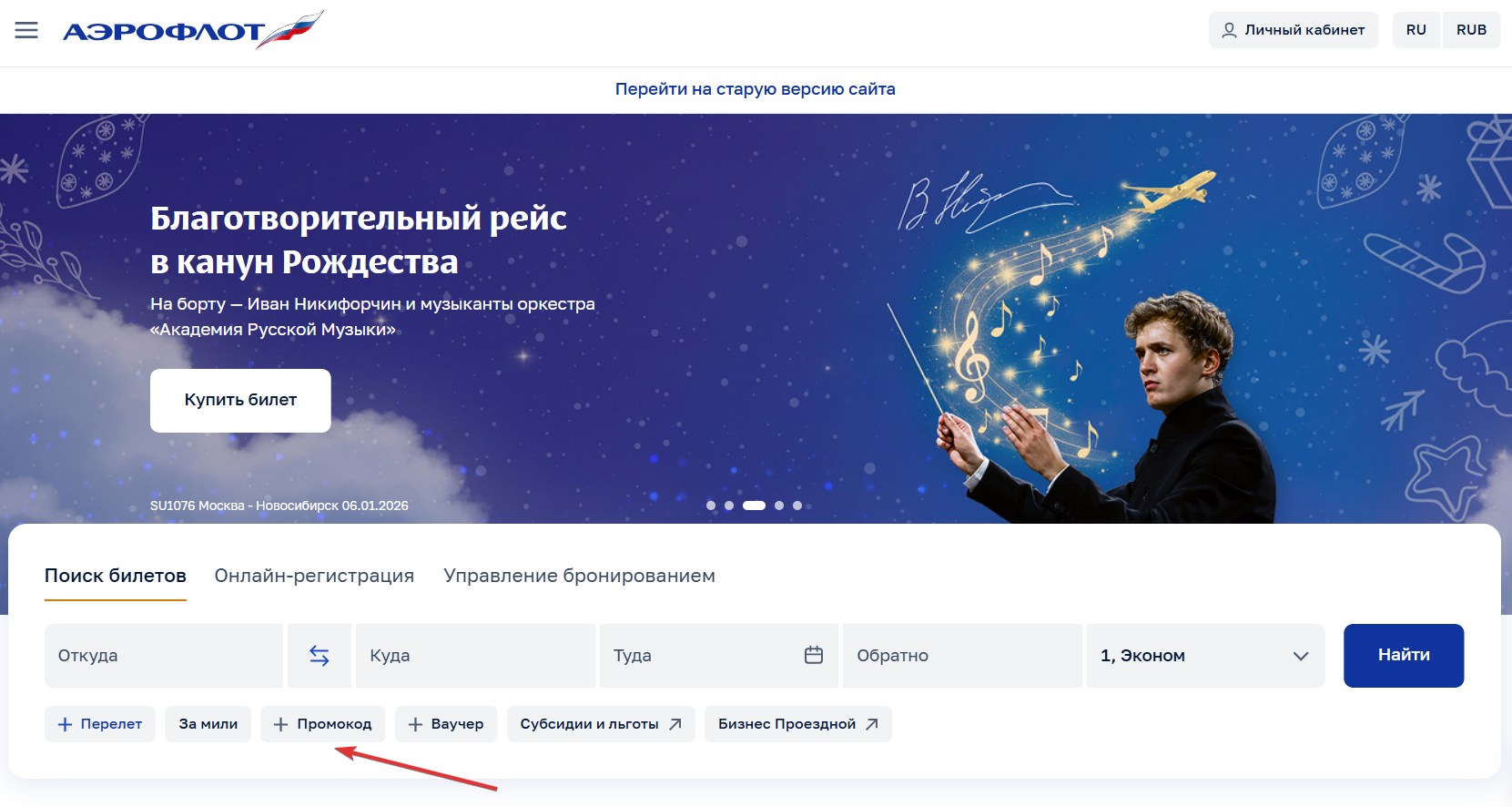
Task: Open calendar icon in Туда field
Action: coord(814,655)
